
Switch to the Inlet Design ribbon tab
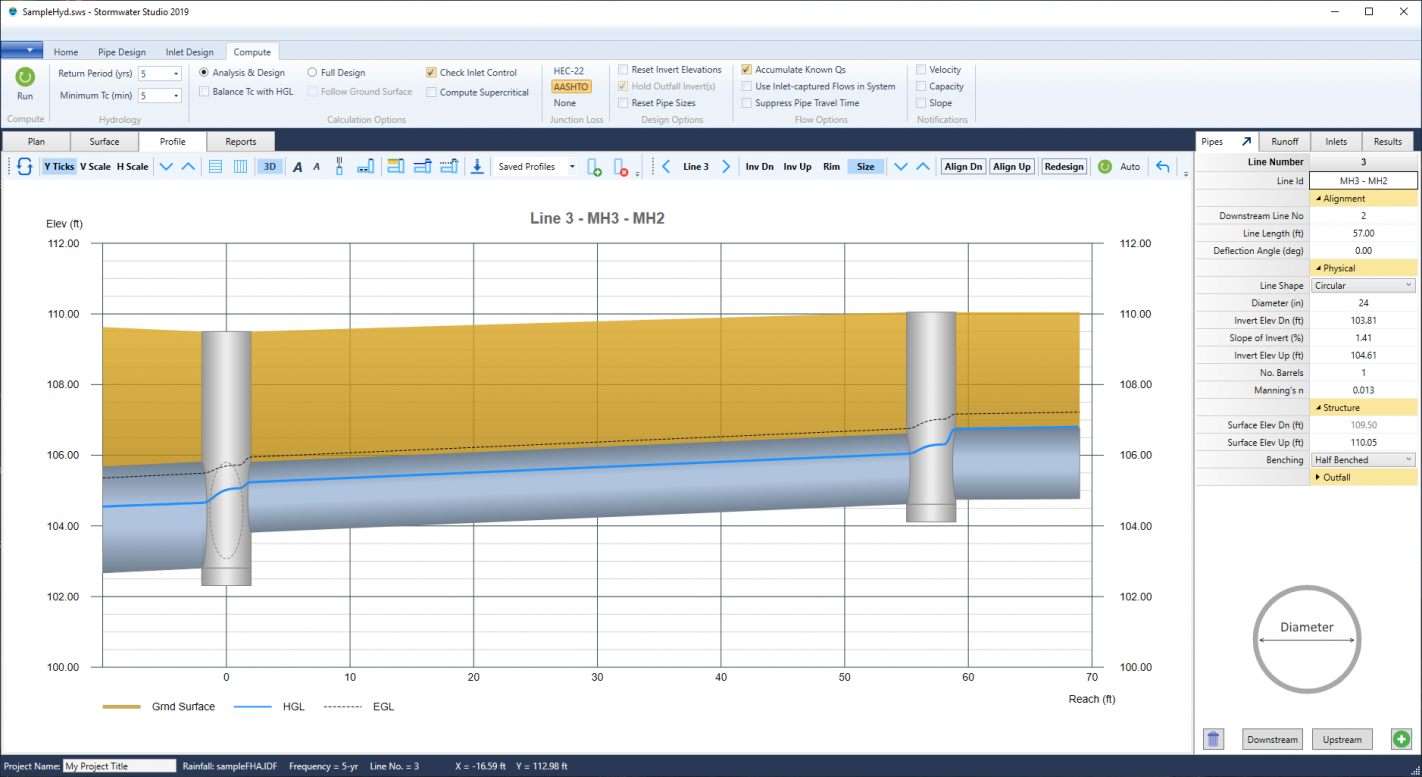tap(188, 52)
